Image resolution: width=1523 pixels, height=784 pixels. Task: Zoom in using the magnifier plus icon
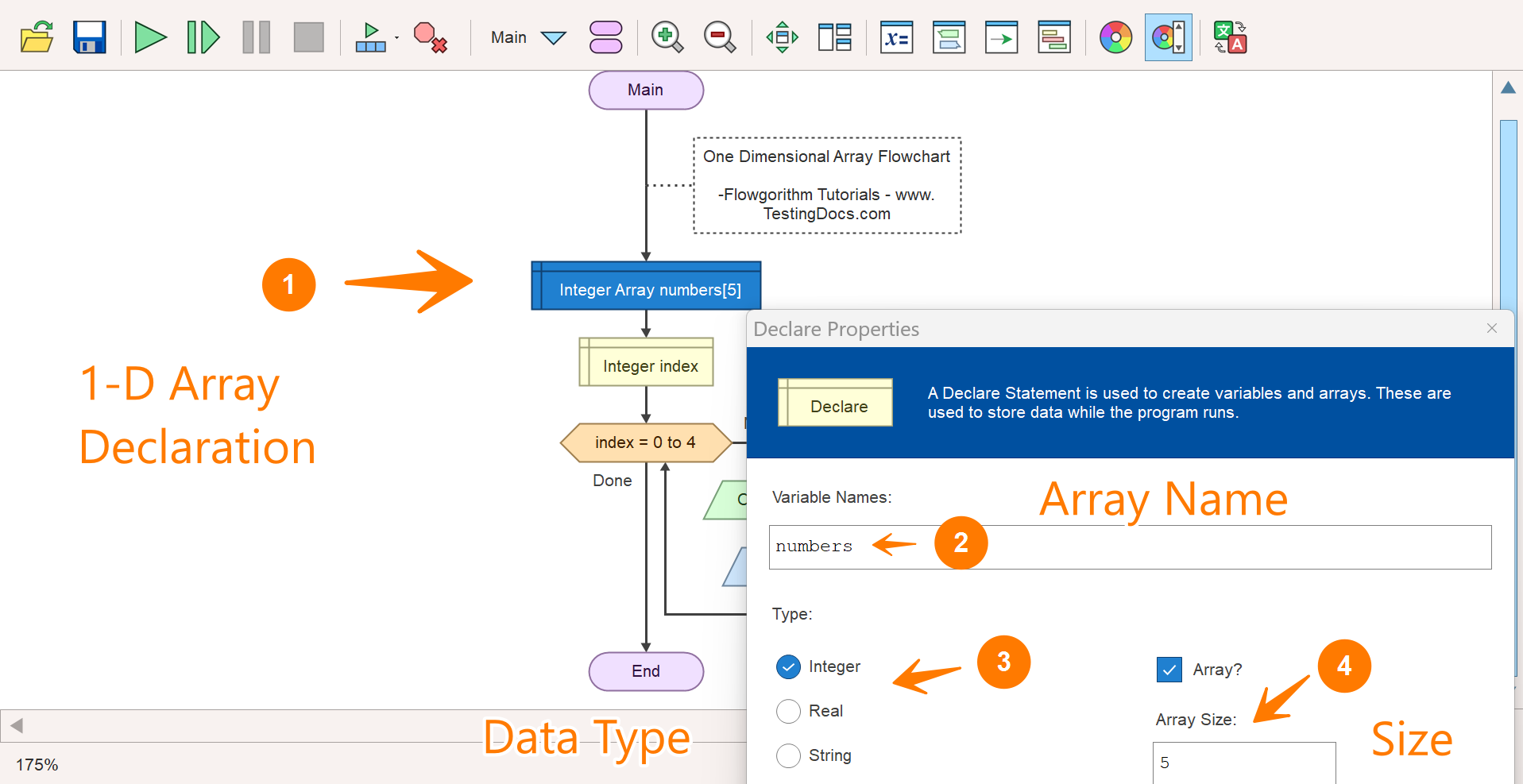click(667, 37)
